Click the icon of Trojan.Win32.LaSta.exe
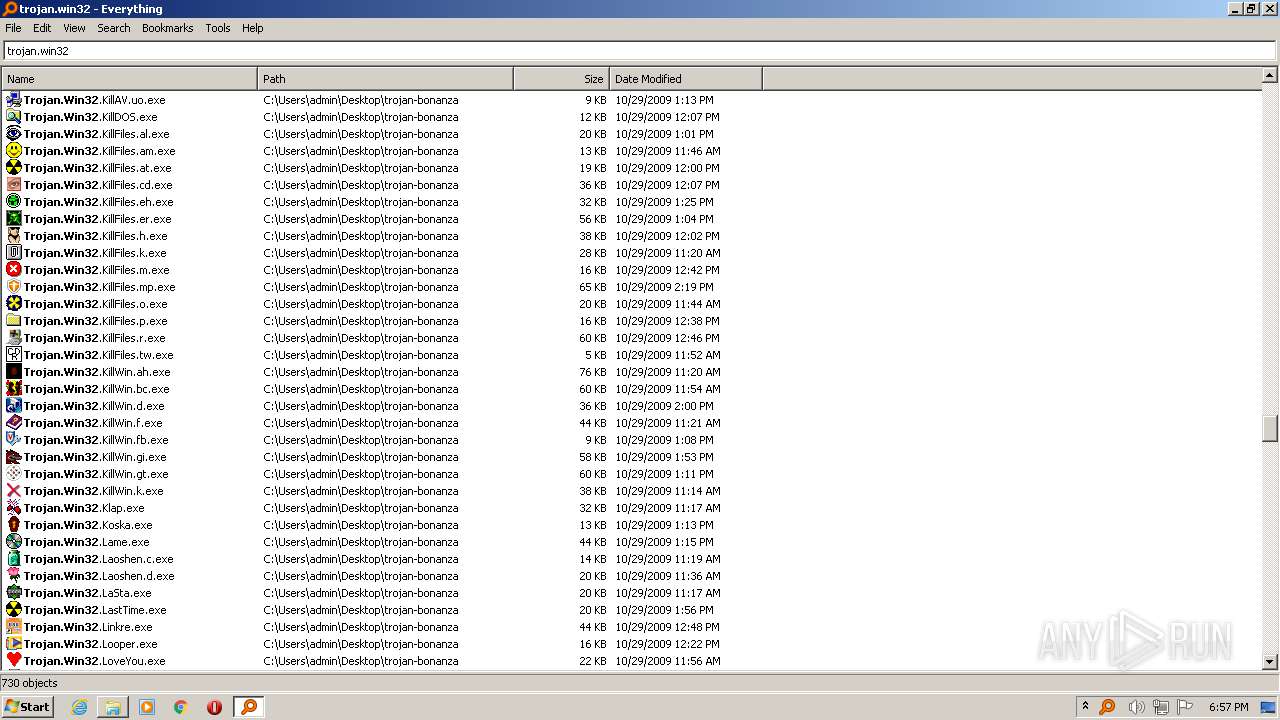Image resolution: width=1280 pixels, height=720 pixels. coord(14,593)
